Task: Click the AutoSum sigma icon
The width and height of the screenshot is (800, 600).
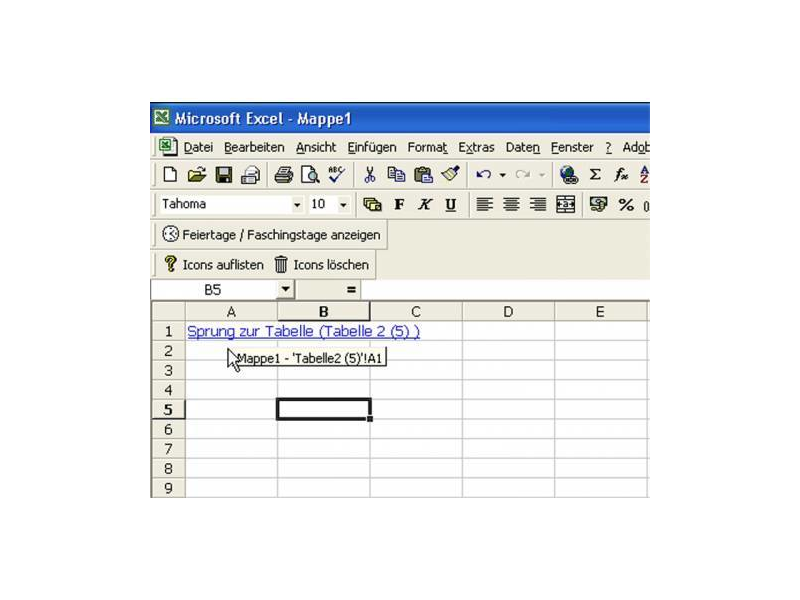Action: [595, 175]
